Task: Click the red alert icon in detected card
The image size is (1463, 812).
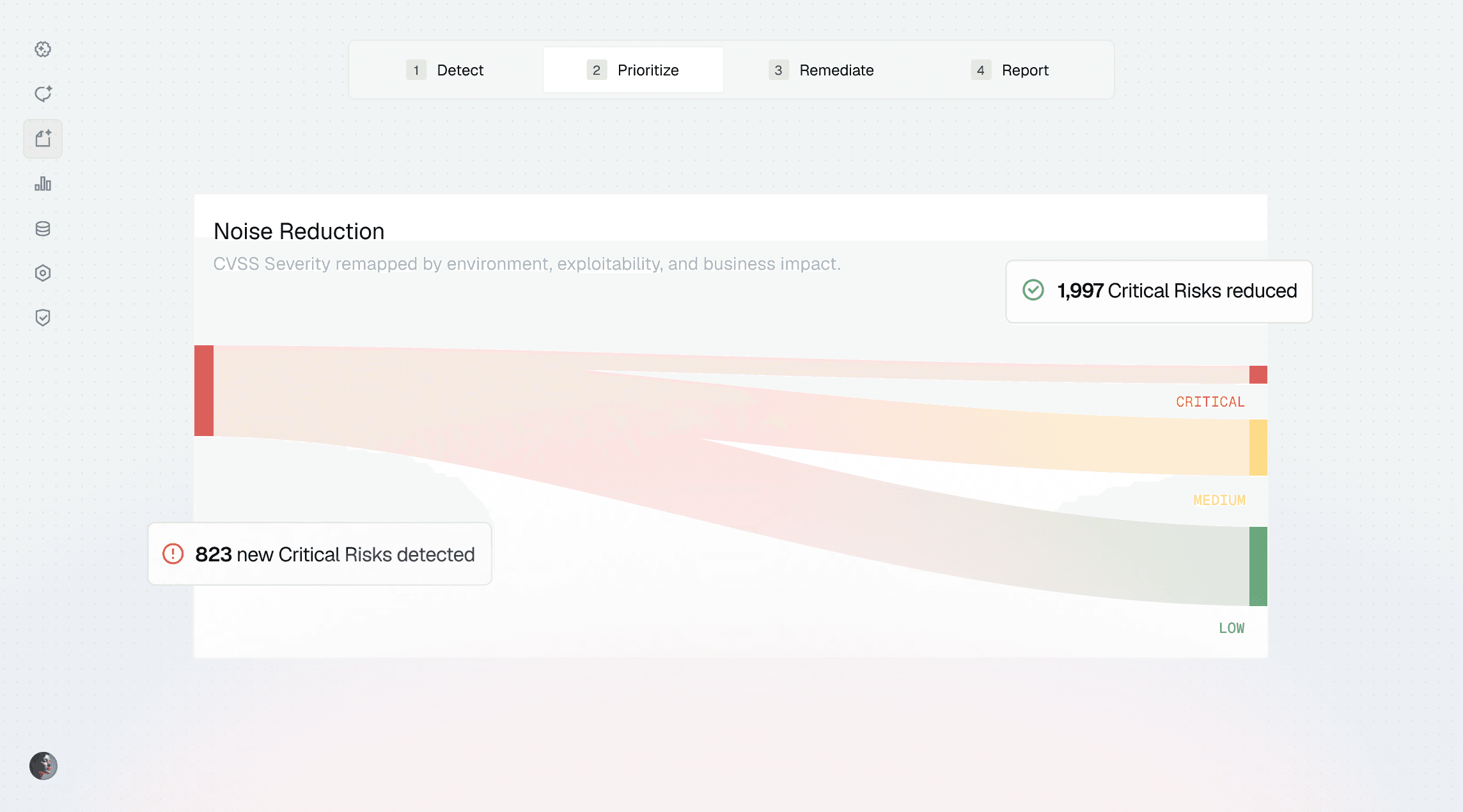Action: click(x=173, y=554)
